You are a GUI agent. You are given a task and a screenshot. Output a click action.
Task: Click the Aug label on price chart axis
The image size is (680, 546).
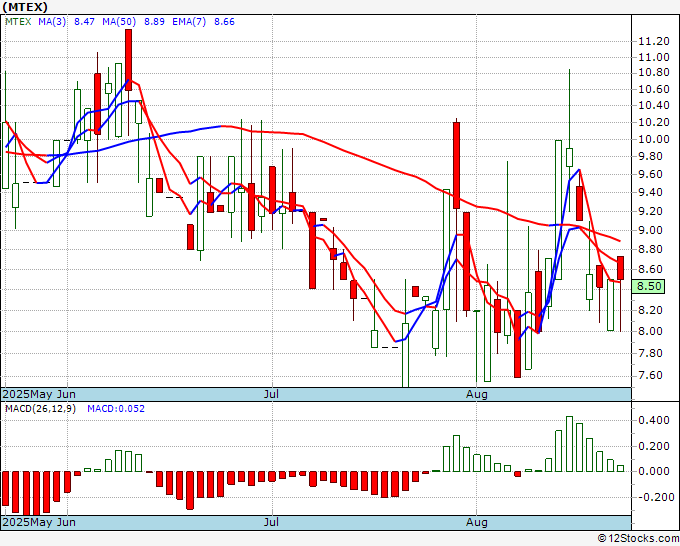click(477, 394)
